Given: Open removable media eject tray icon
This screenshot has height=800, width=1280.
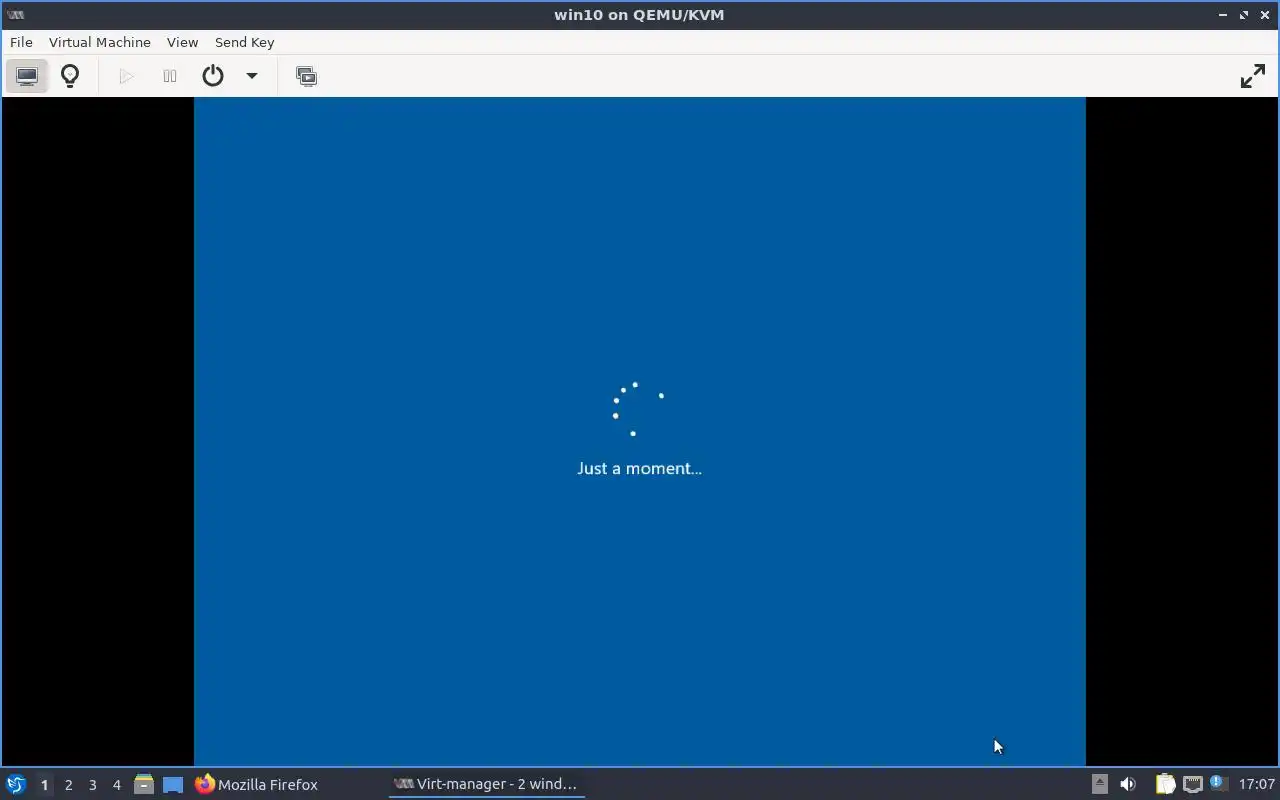Looking at the screenshot, I should [x=1099, y=784].
